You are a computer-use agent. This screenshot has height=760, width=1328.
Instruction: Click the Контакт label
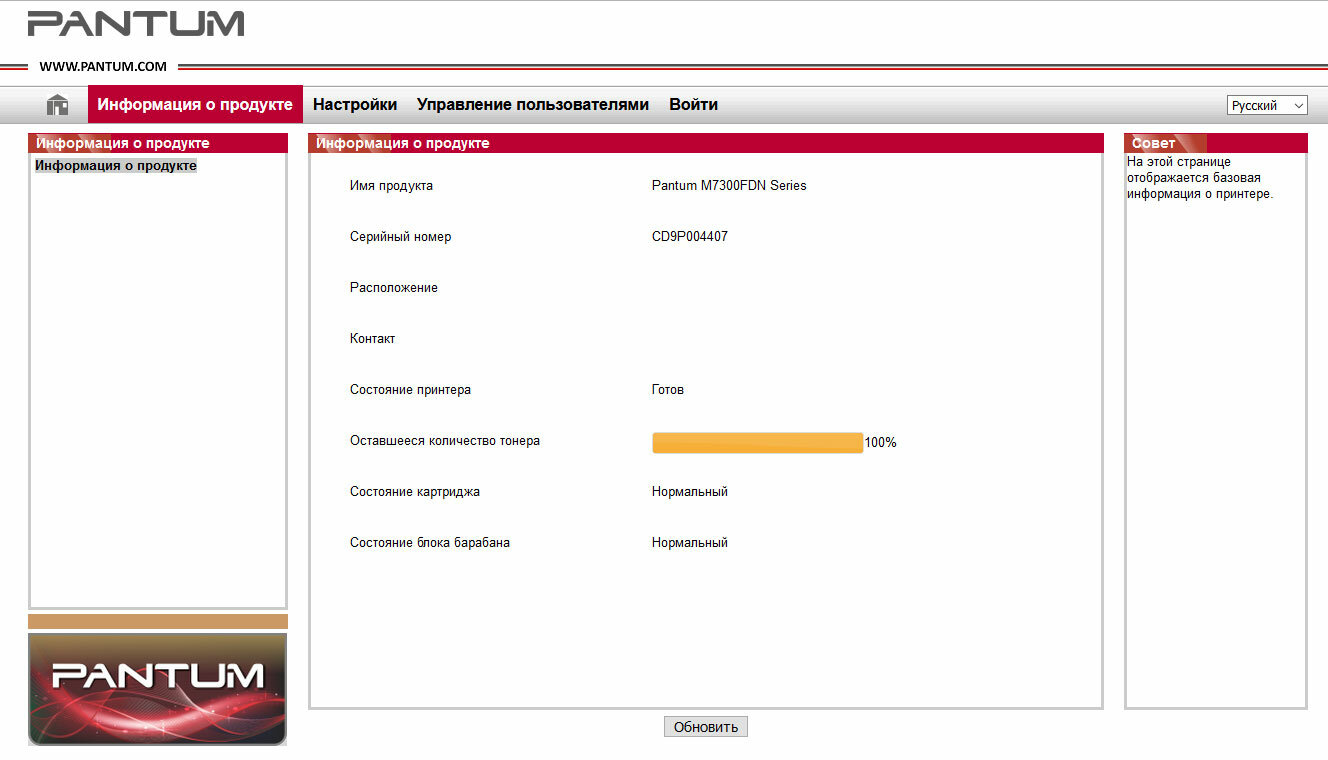[372, 339]
